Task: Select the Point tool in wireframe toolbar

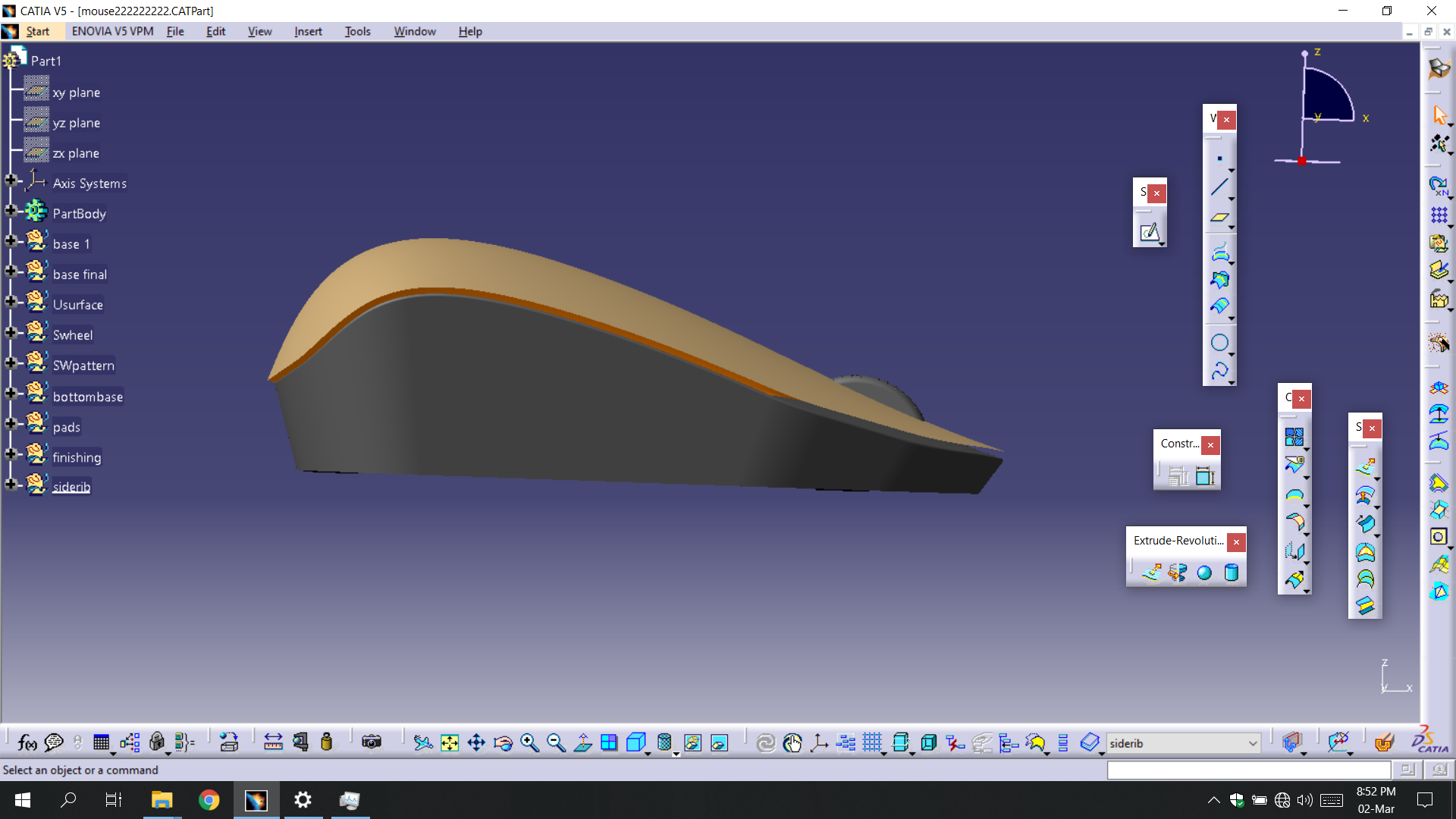Action: (1219, 158)
